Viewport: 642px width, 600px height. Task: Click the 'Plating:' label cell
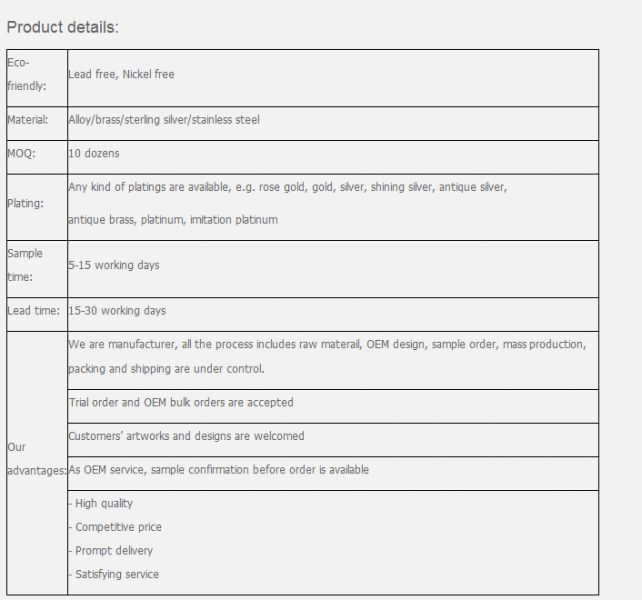tap(26, 203)
